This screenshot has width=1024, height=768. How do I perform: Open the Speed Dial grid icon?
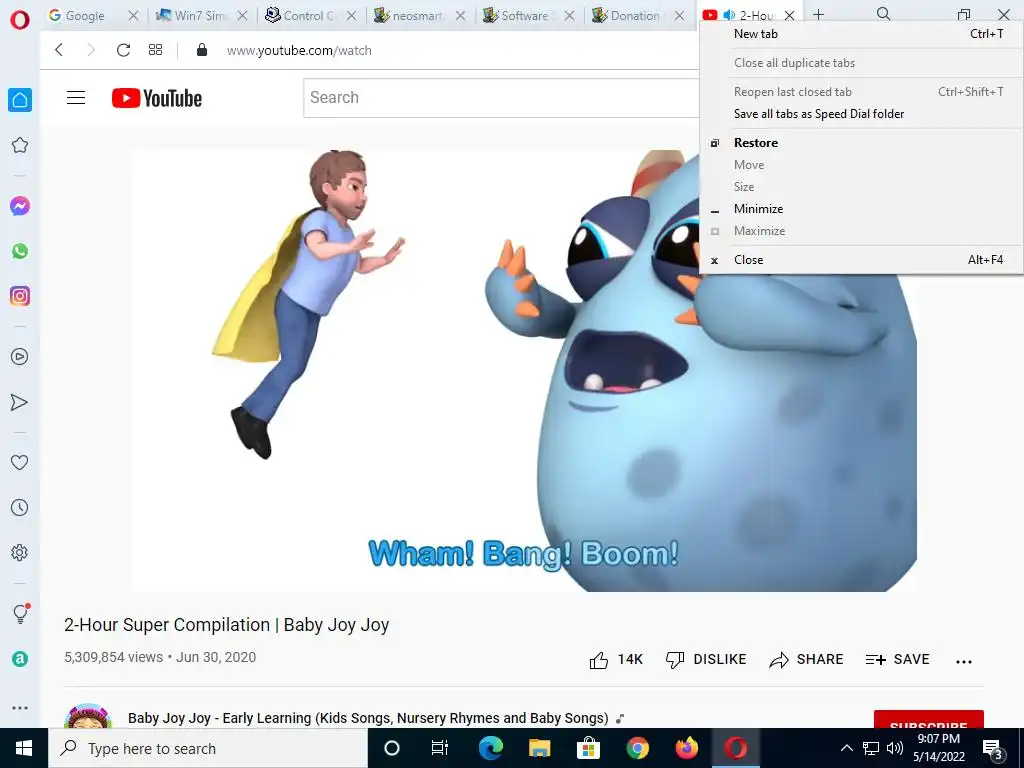[x=155, y=50]
